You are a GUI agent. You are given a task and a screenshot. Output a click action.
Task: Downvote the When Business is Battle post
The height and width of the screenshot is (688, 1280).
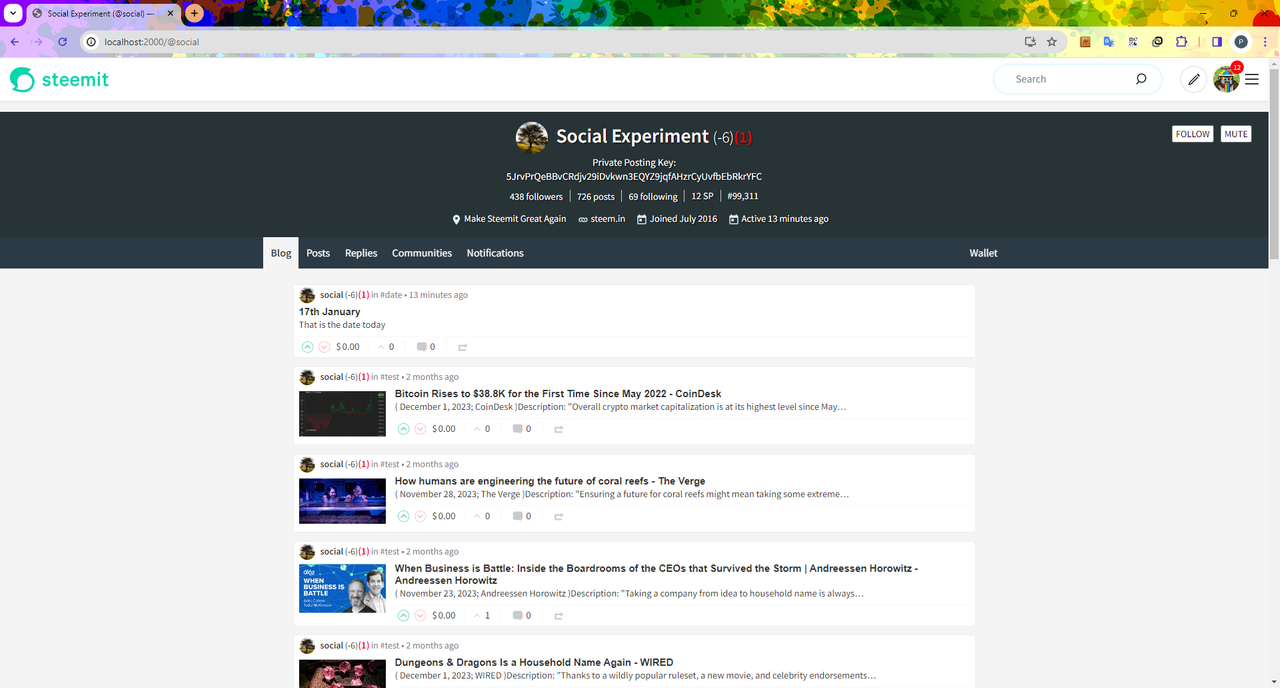pos(420,615)
